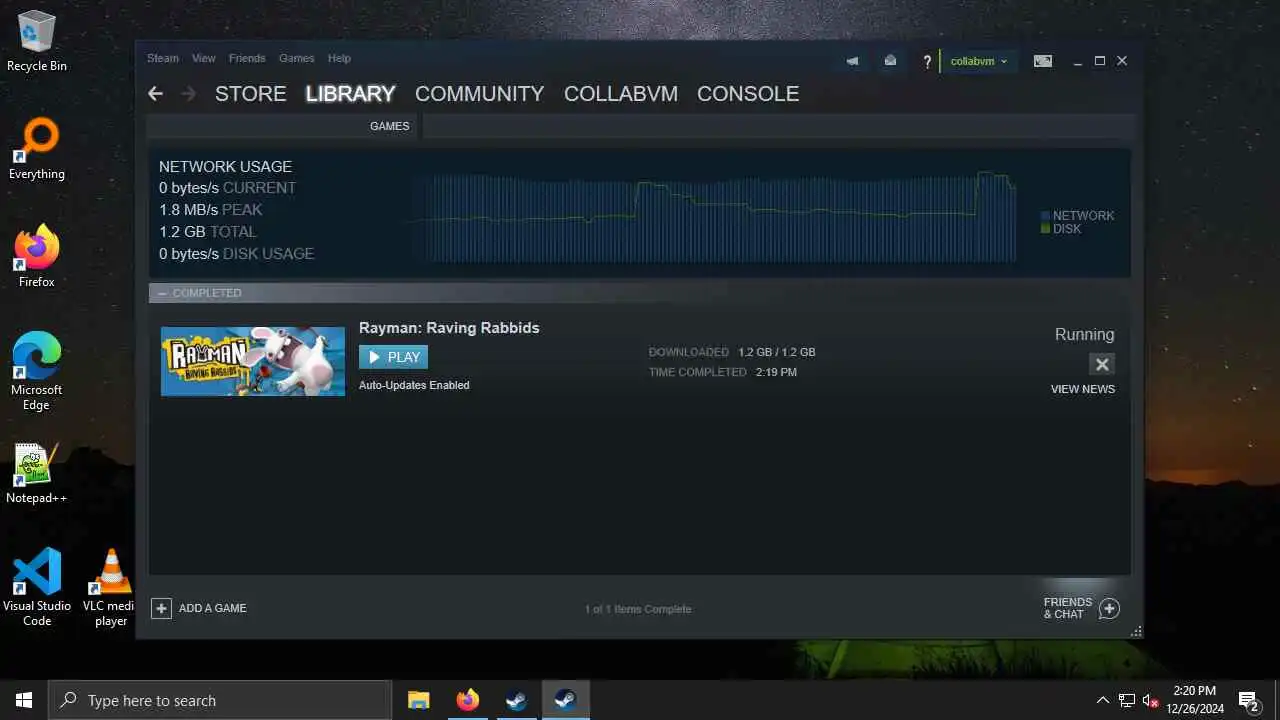Open the Friends menu

pos(247,58)
